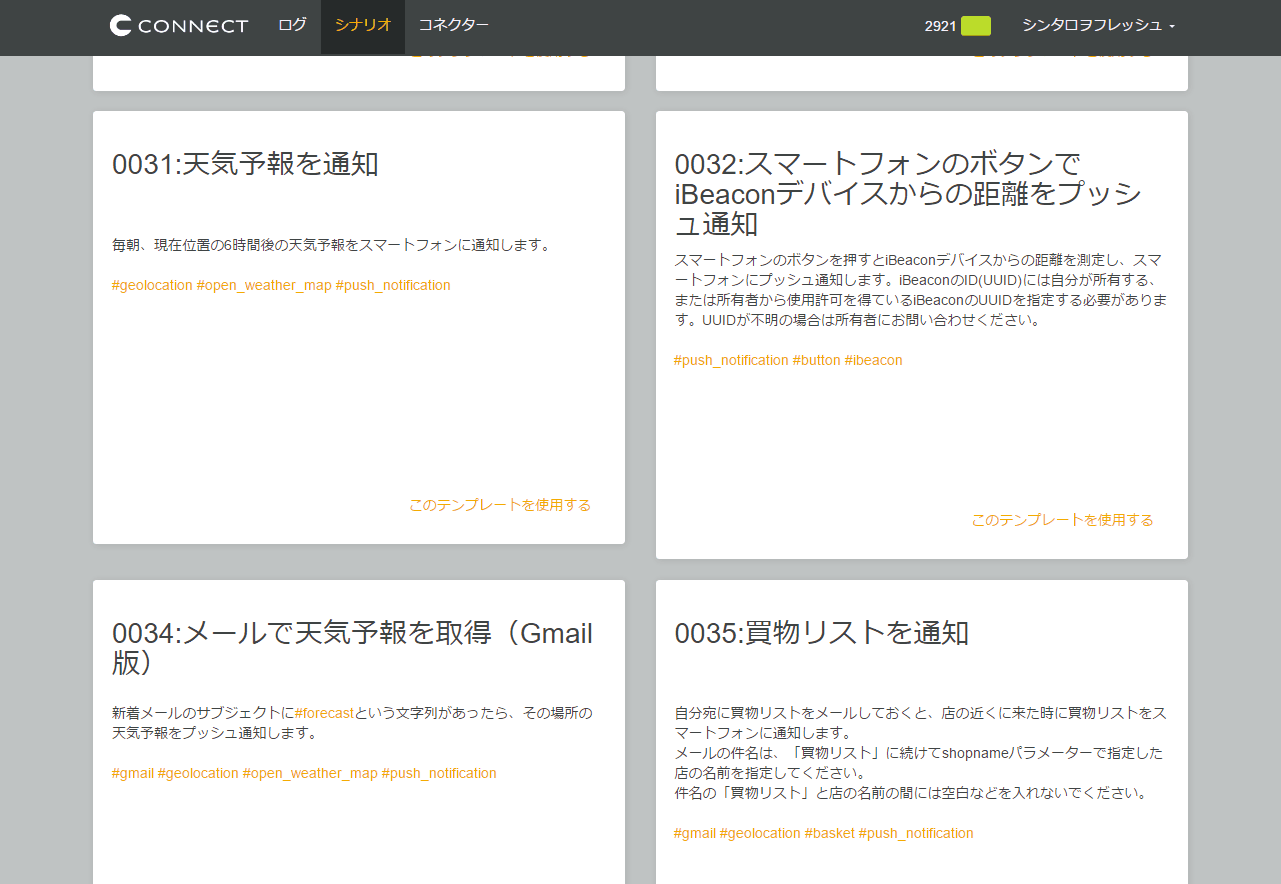Screen dimensions: 1281x884
Task: Click #gmail tag in the 0035 shopping list card
Action: (x=695, y=833)
